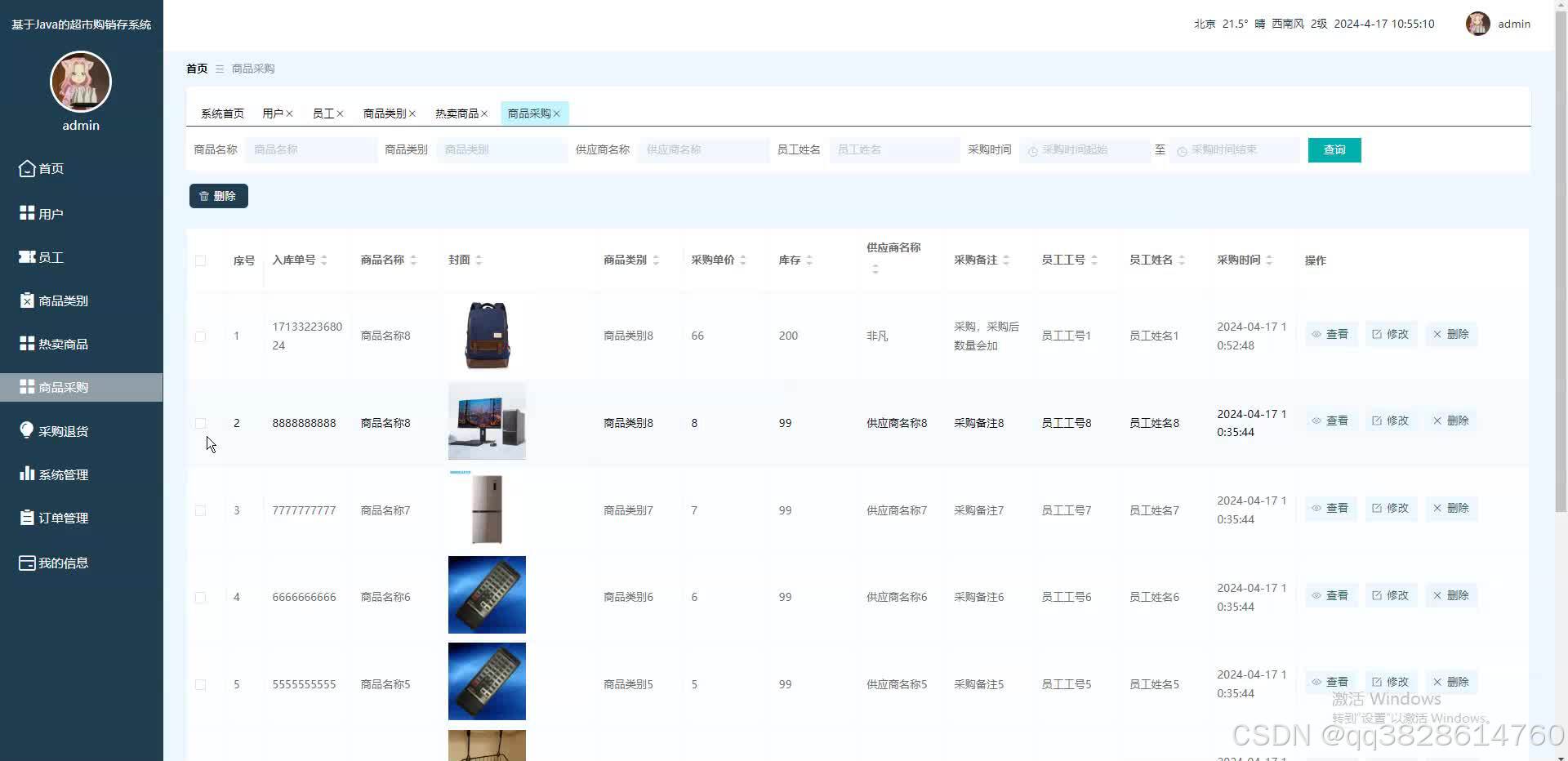1568x761 pixels.
Task: Click the bulk 删除 button
Action: pos(219,196)
